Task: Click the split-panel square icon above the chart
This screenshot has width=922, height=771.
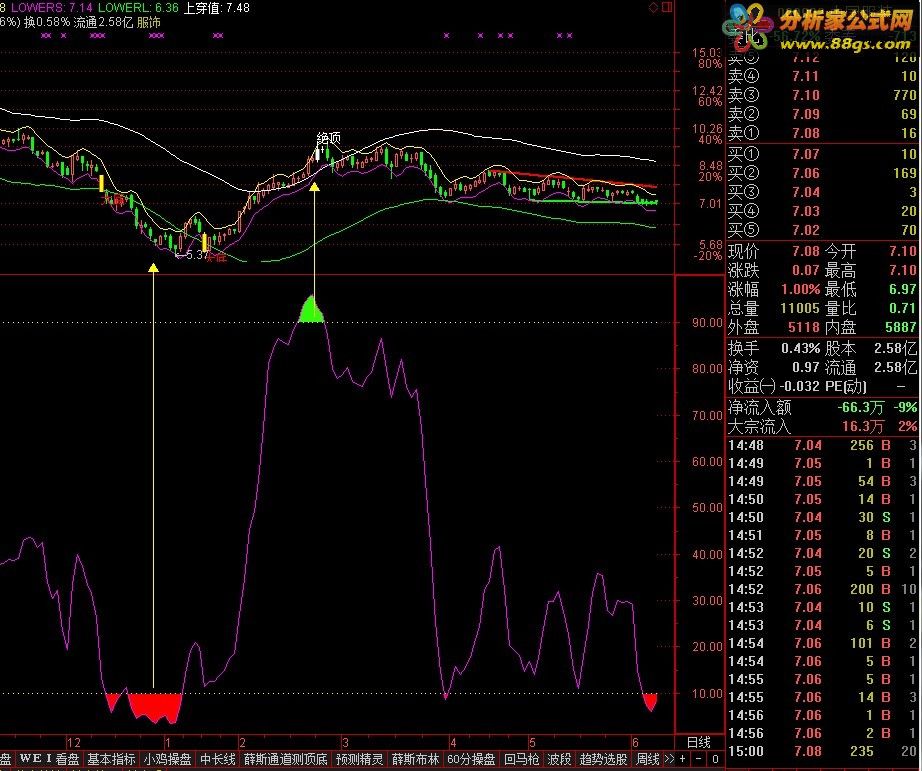Action: (x=667, y=7)
